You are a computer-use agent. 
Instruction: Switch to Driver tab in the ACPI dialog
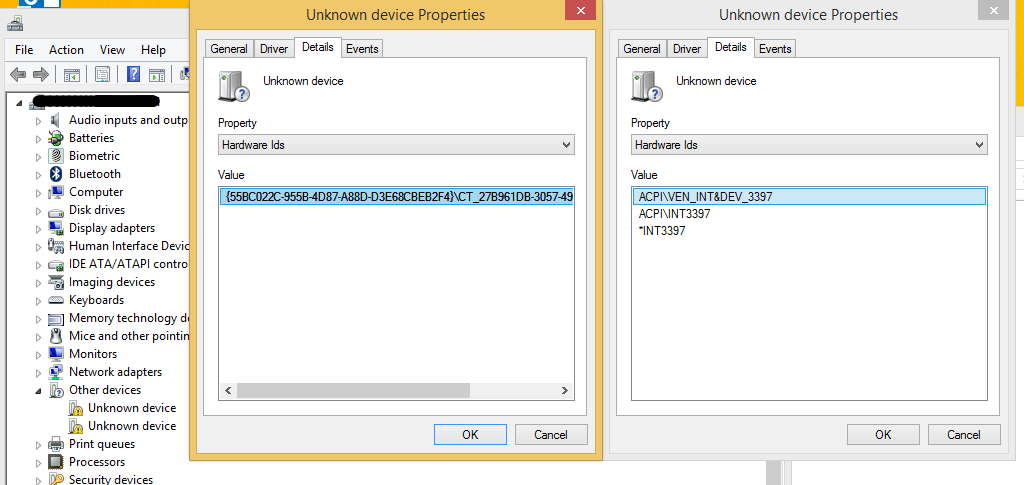pos(687,49)
